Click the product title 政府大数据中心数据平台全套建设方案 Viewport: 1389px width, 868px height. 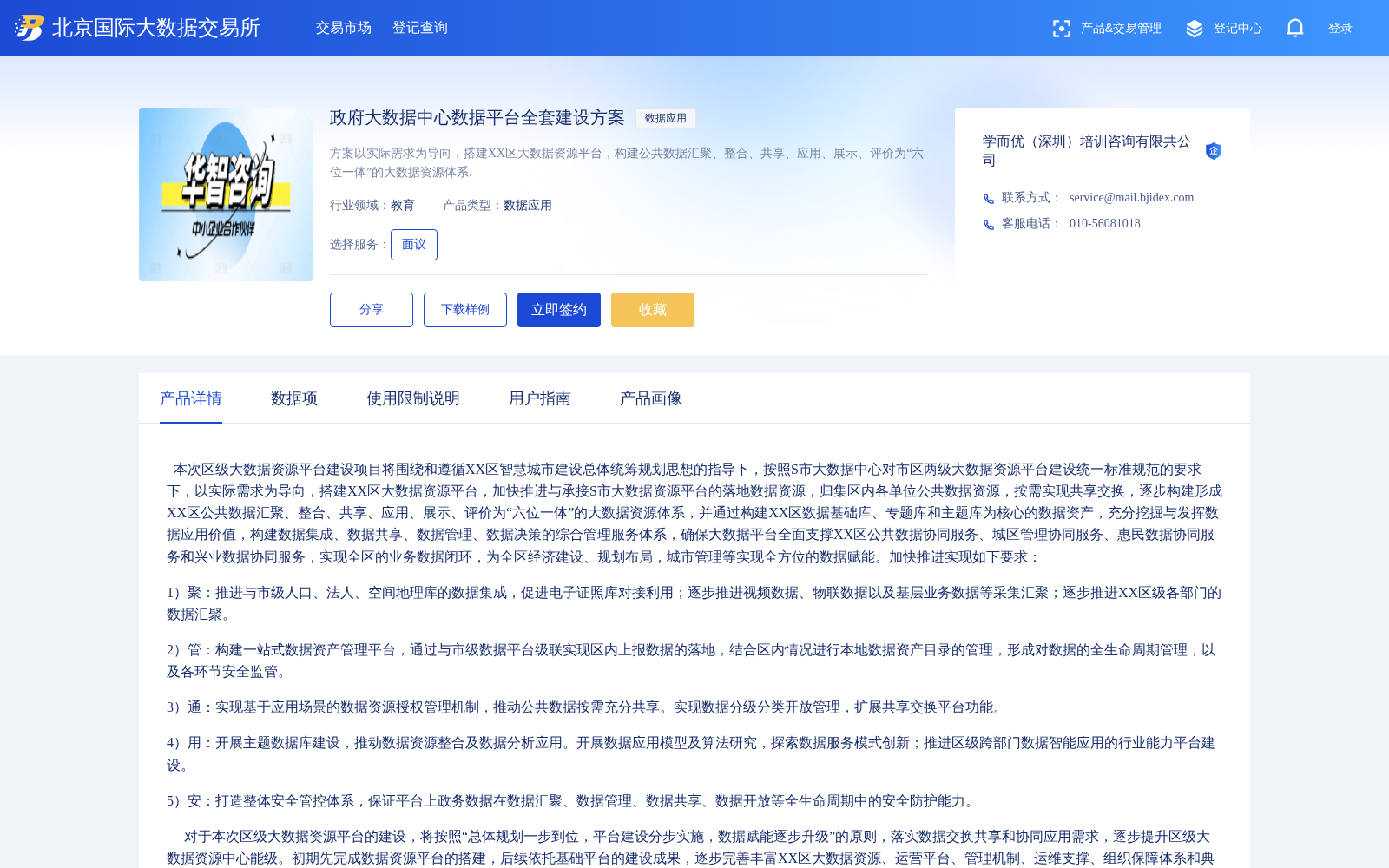(x=477, y=117)
